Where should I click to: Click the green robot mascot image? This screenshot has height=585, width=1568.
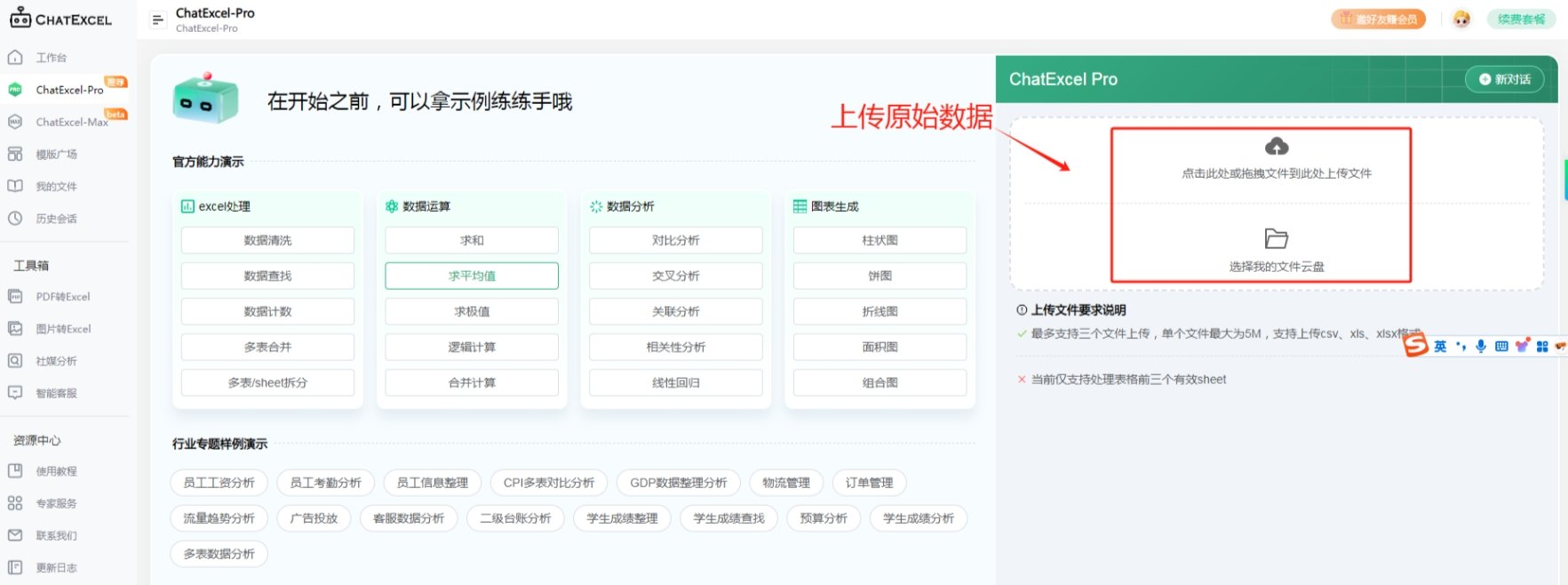tap(206, 98)
